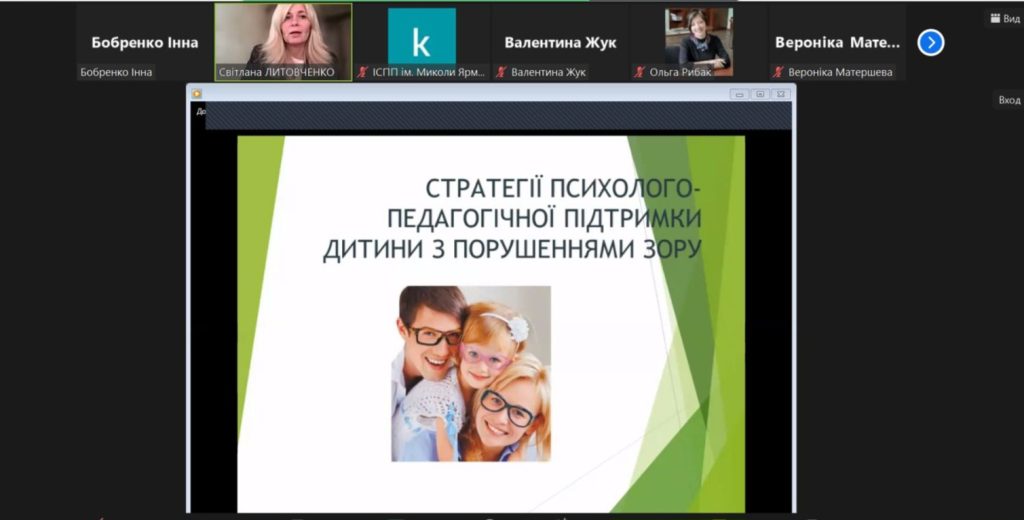Image resolution: width=1024 pixels, height=520 pixels.
Task: Minimize the shared presentation window
Action: tap(739, 94)
